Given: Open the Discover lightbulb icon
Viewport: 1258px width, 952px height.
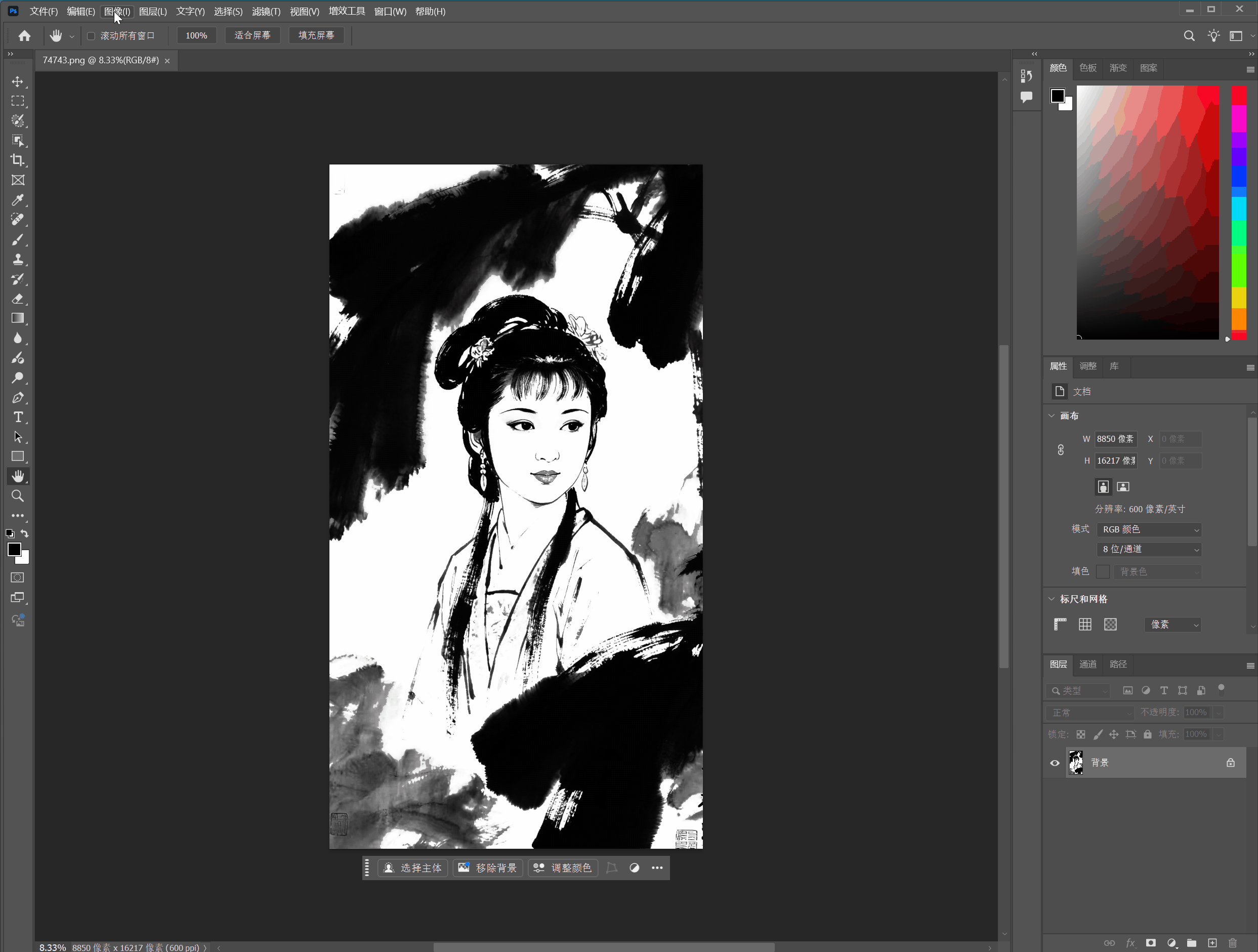Looking at the screenshot, I should [x=1213, y=36].
